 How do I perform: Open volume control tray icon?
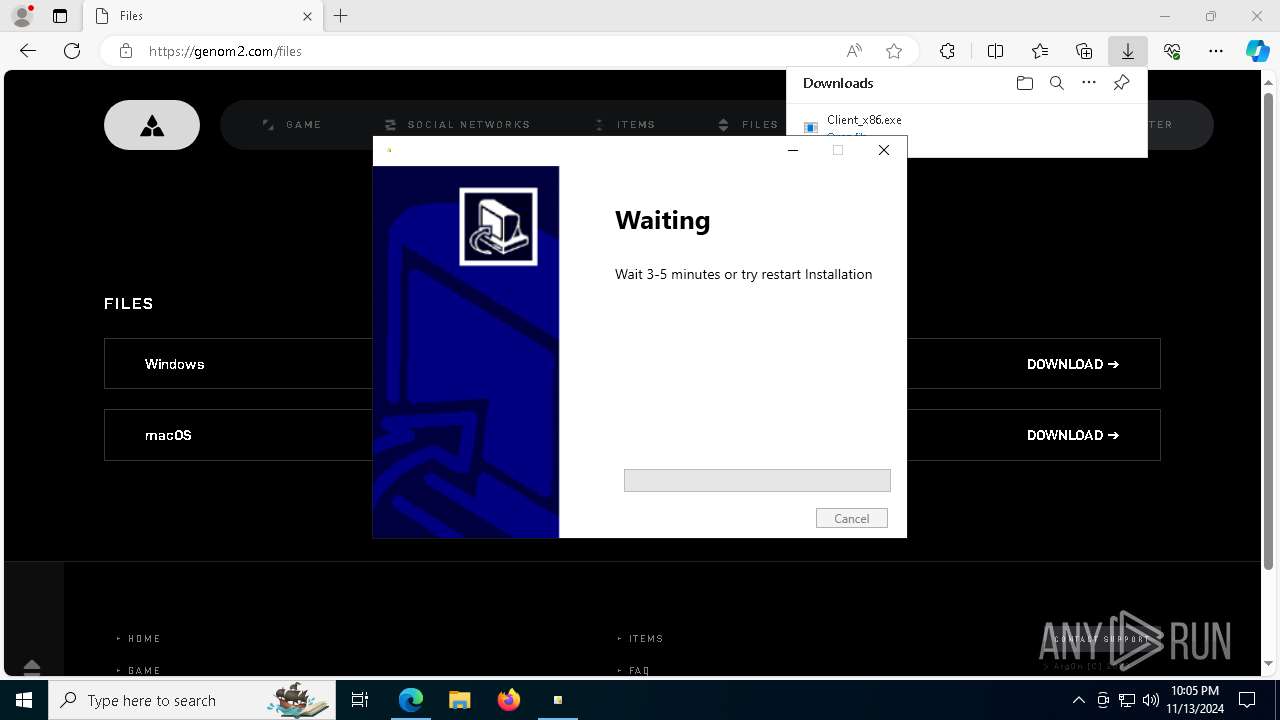tap(1150, 700)
